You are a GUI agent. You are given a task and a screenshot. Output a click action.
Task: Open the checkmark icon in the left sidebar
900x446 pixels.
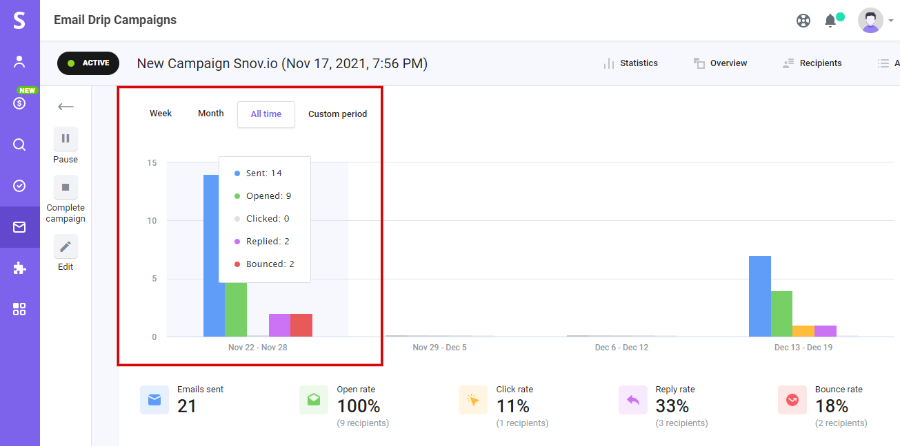pyautogui.click(x=19, y=185)
